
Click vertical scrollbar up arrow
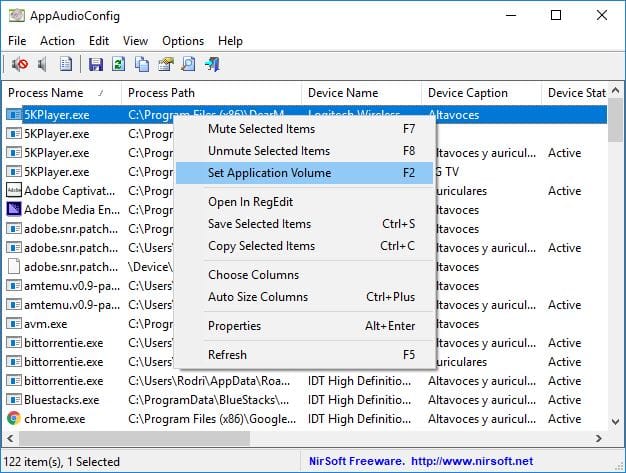[x=616, y=91]
